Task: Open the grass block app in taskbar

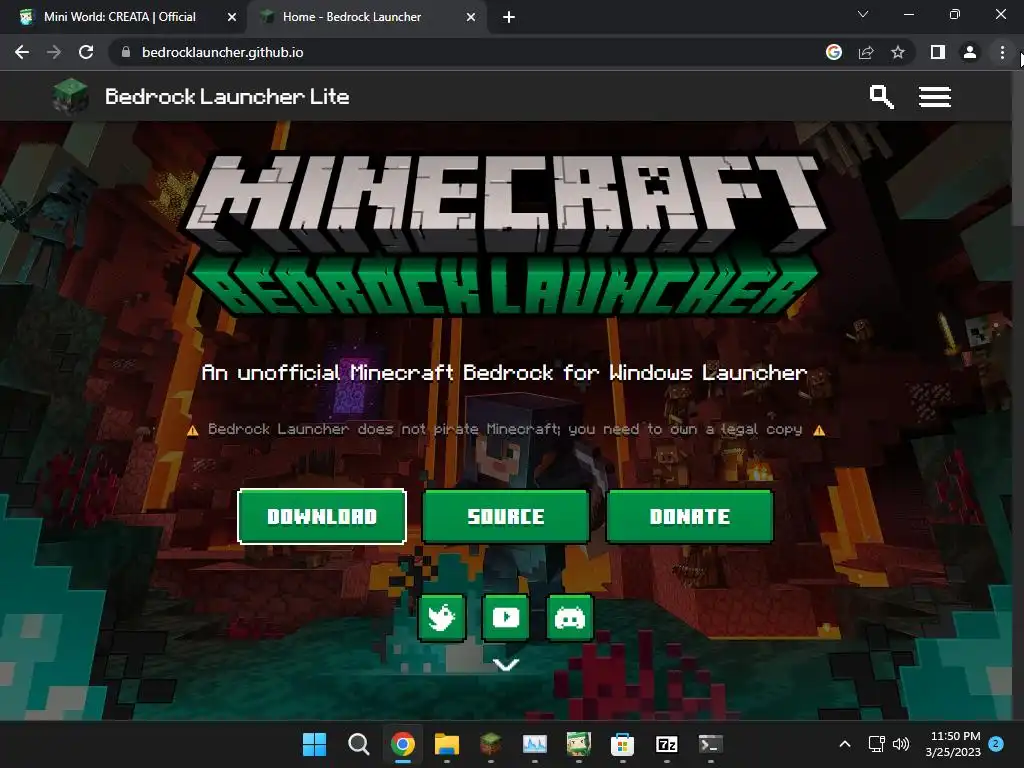Action: 490,744
